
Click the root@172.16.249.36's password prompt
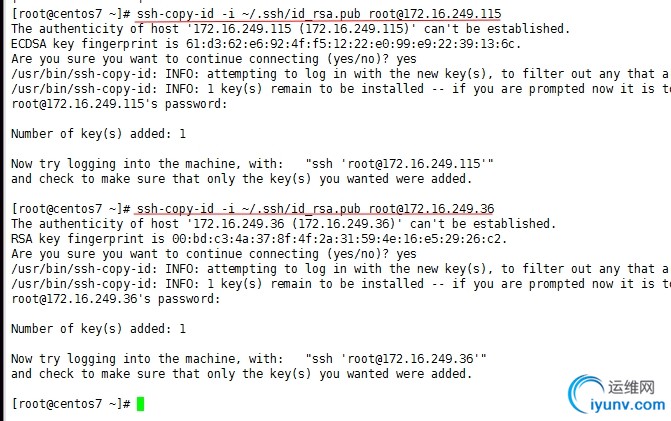(x=116, y=299)
